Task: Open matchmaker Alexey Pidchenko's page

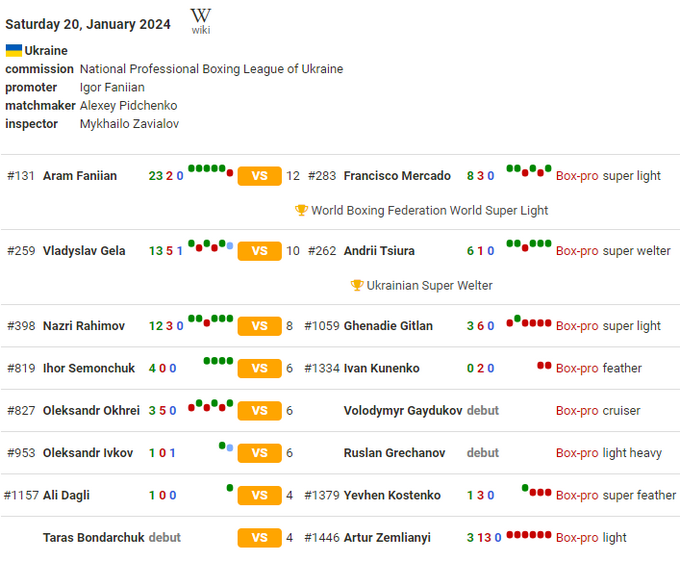Action: pos(128,105)
